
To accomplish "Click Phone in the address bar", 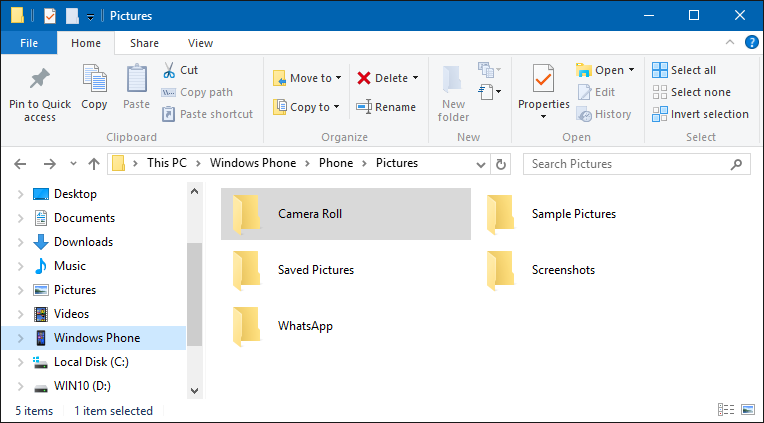I will click(336, 163).
